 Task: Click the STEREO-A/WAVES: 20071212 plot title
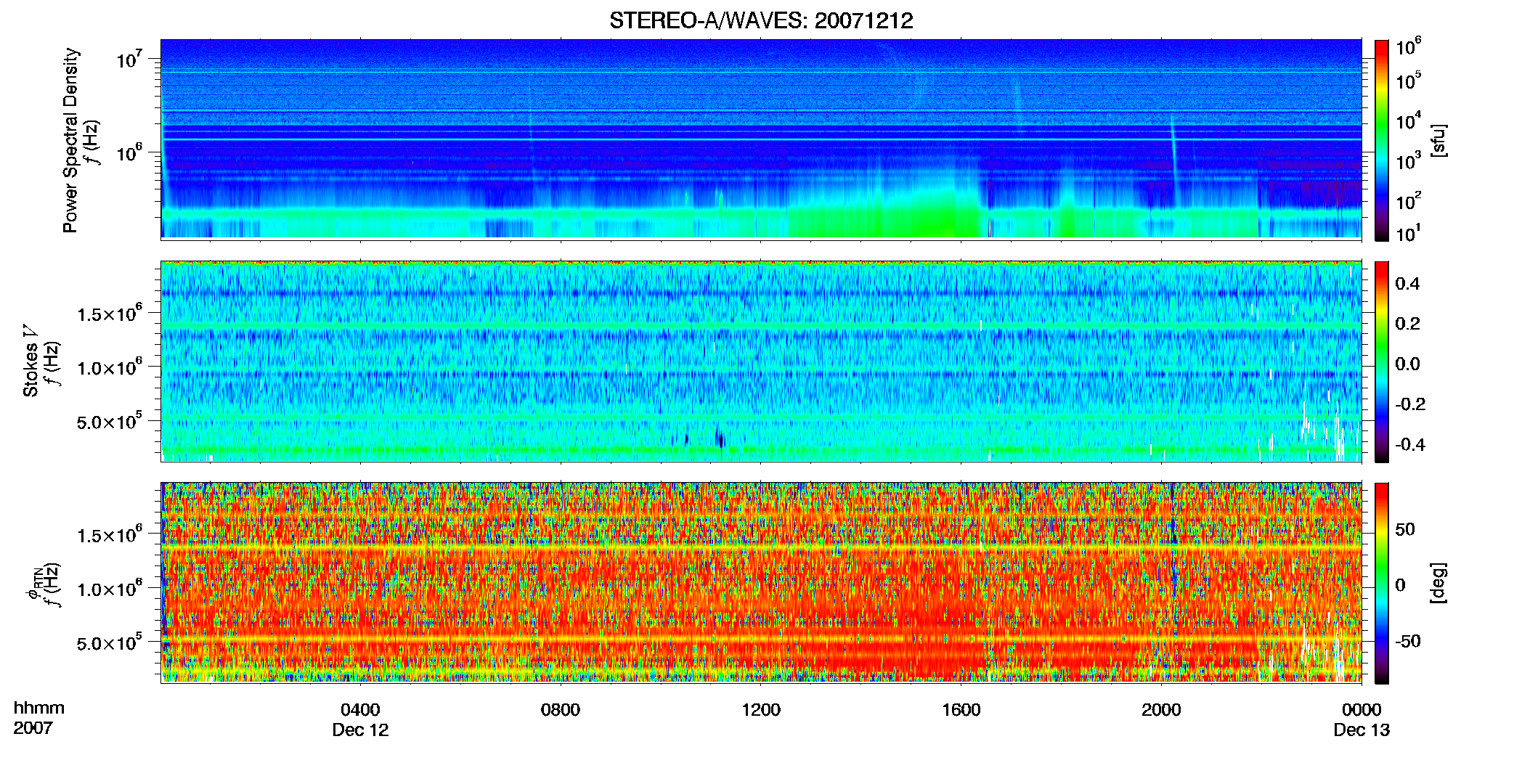pos(761,20)
